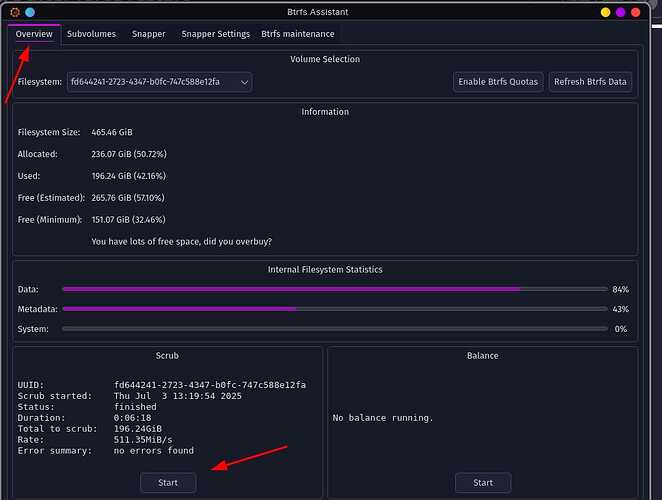Click the Data usage progress bar
Image resolution: width=662 pixels, height=500 pixels.
click(335, 289)
